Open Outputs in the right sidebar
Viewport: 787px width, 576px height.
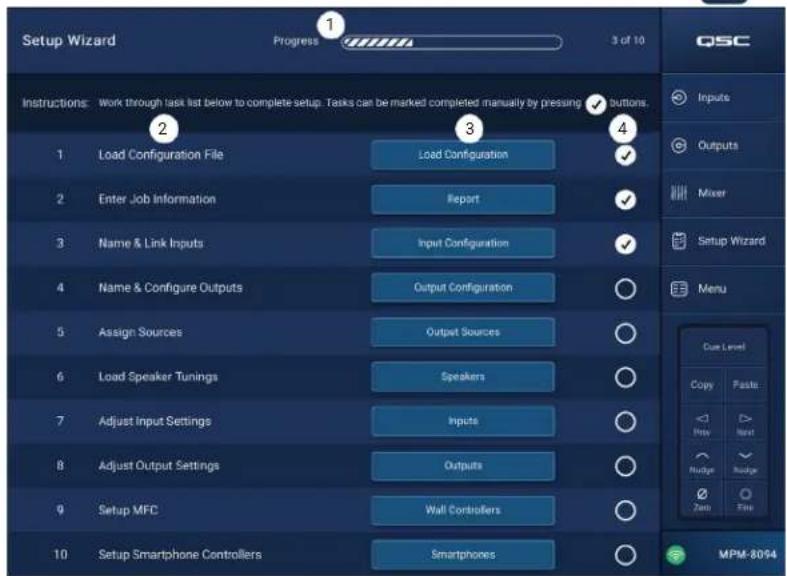723,146
